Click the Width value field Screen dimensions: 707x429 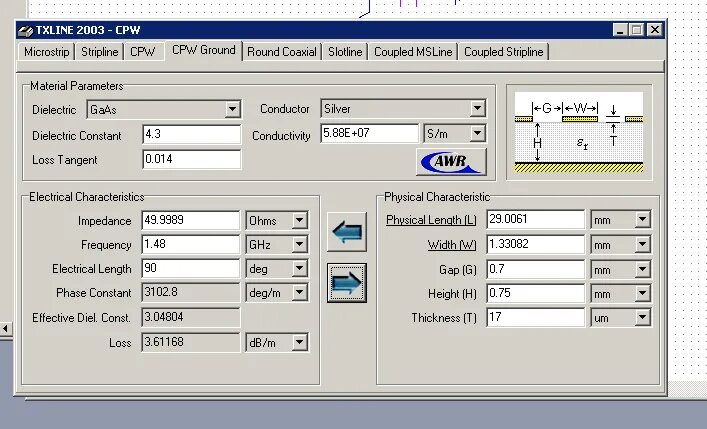[x=536, y=244]
